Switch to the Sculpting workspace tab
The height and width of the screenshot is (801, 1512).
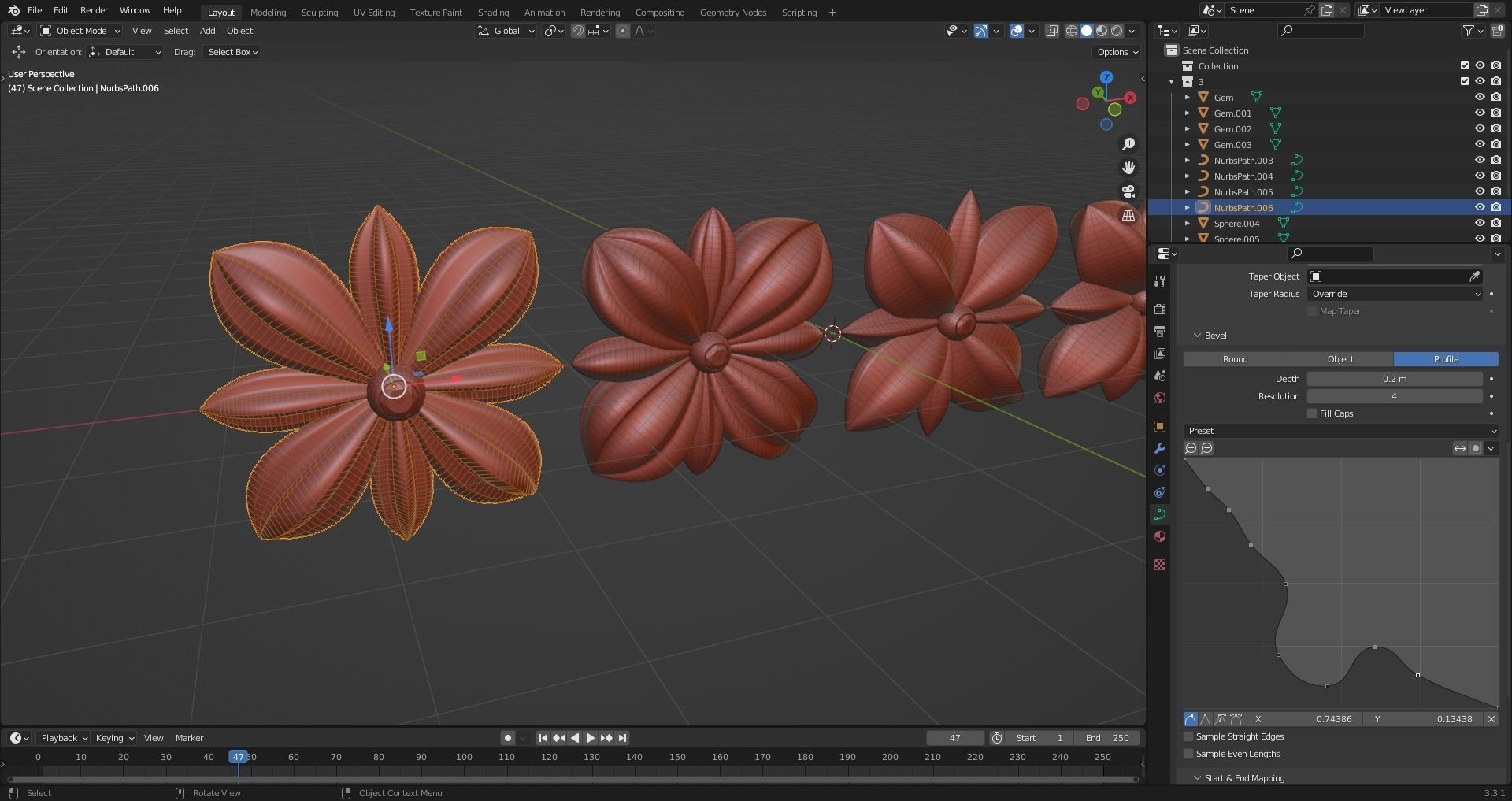(x=319, y=13)
